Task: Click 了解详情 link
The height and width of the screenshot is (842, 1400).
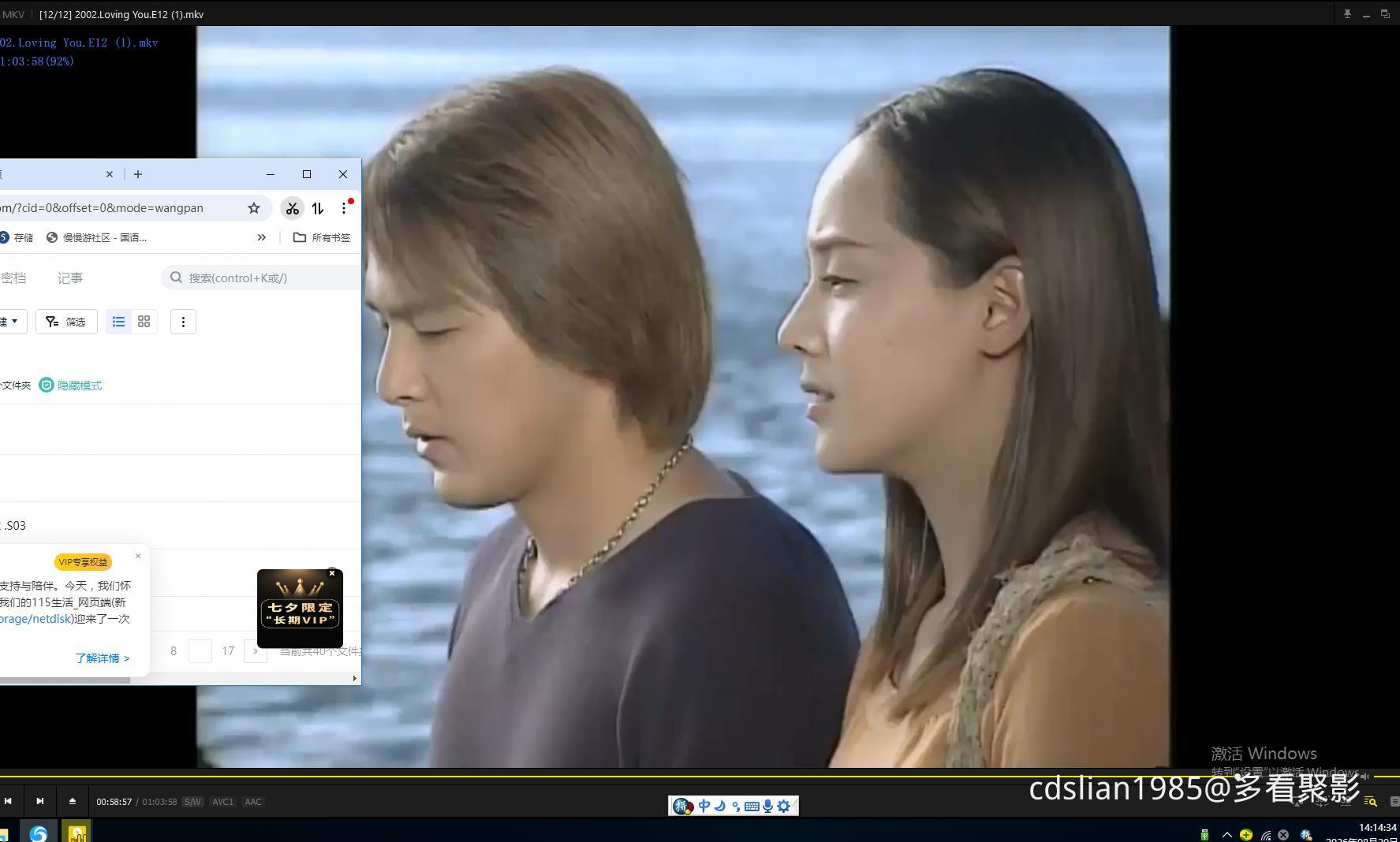Action: click(103, 658)
